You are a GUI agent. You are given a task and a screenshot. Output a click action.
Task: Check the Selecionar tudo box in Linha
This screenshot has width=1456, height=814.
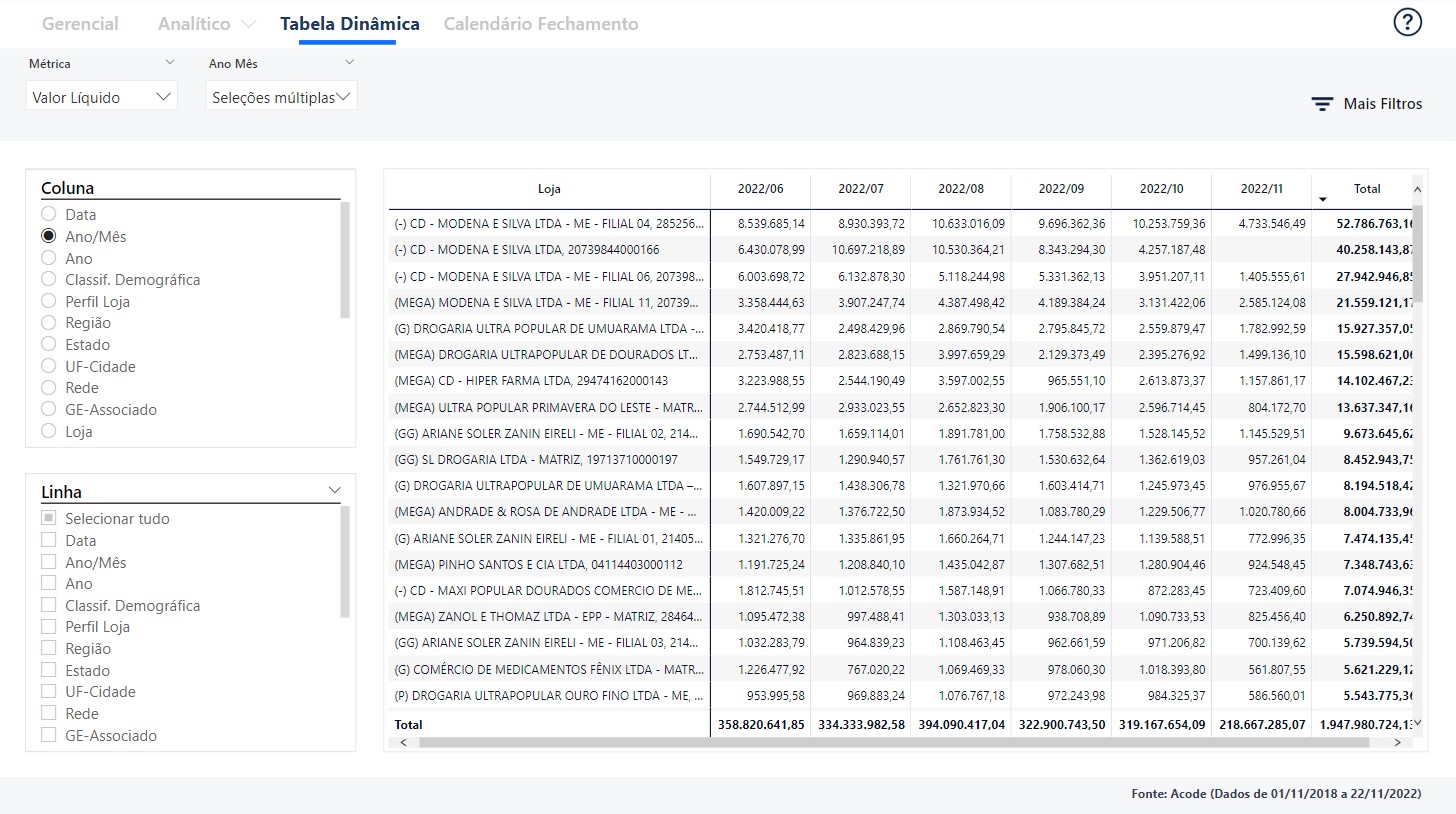(x=48, y=518)
